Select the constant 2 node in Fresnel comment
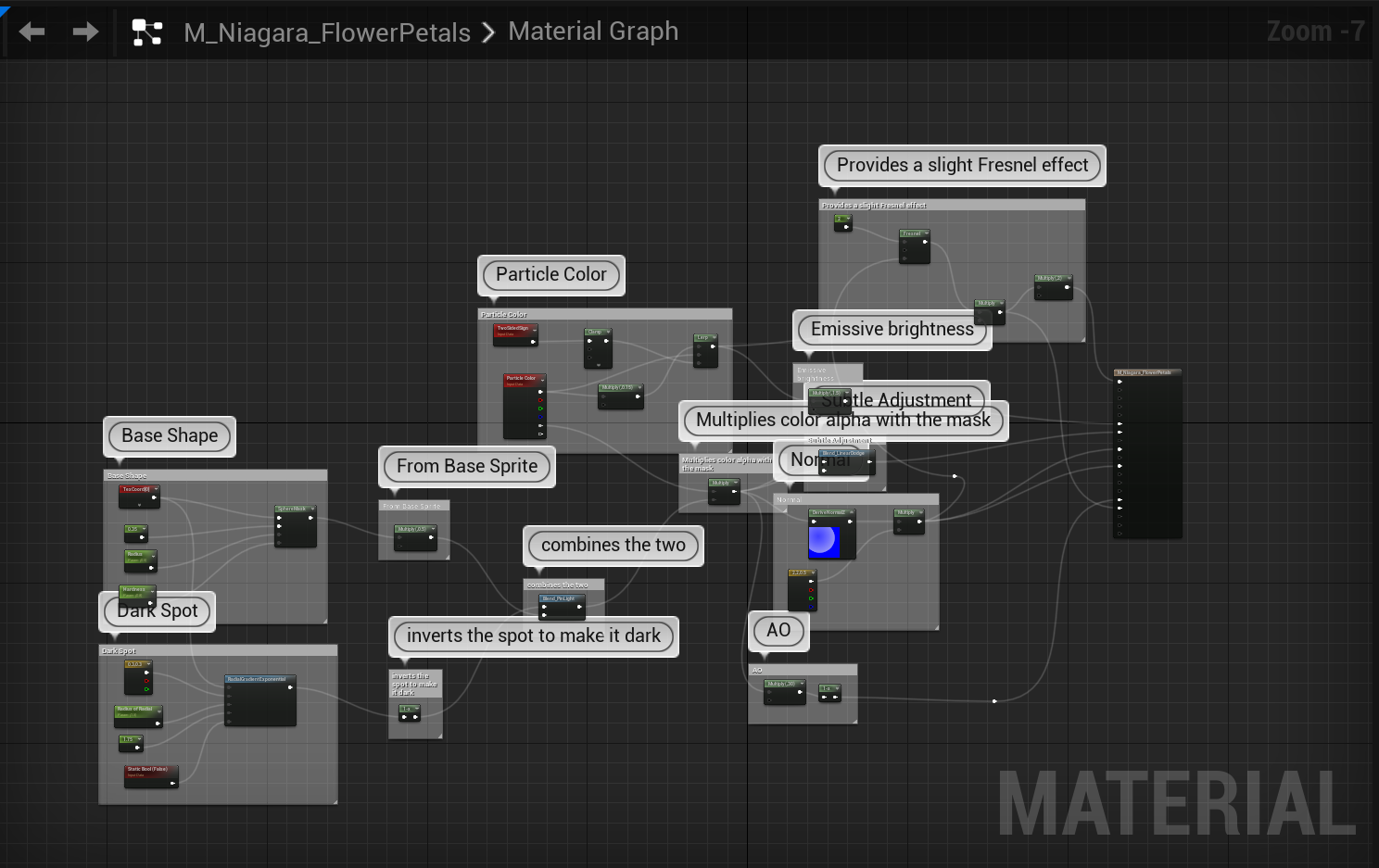Screen dimensions: 1379x868 tap(843, 223)
